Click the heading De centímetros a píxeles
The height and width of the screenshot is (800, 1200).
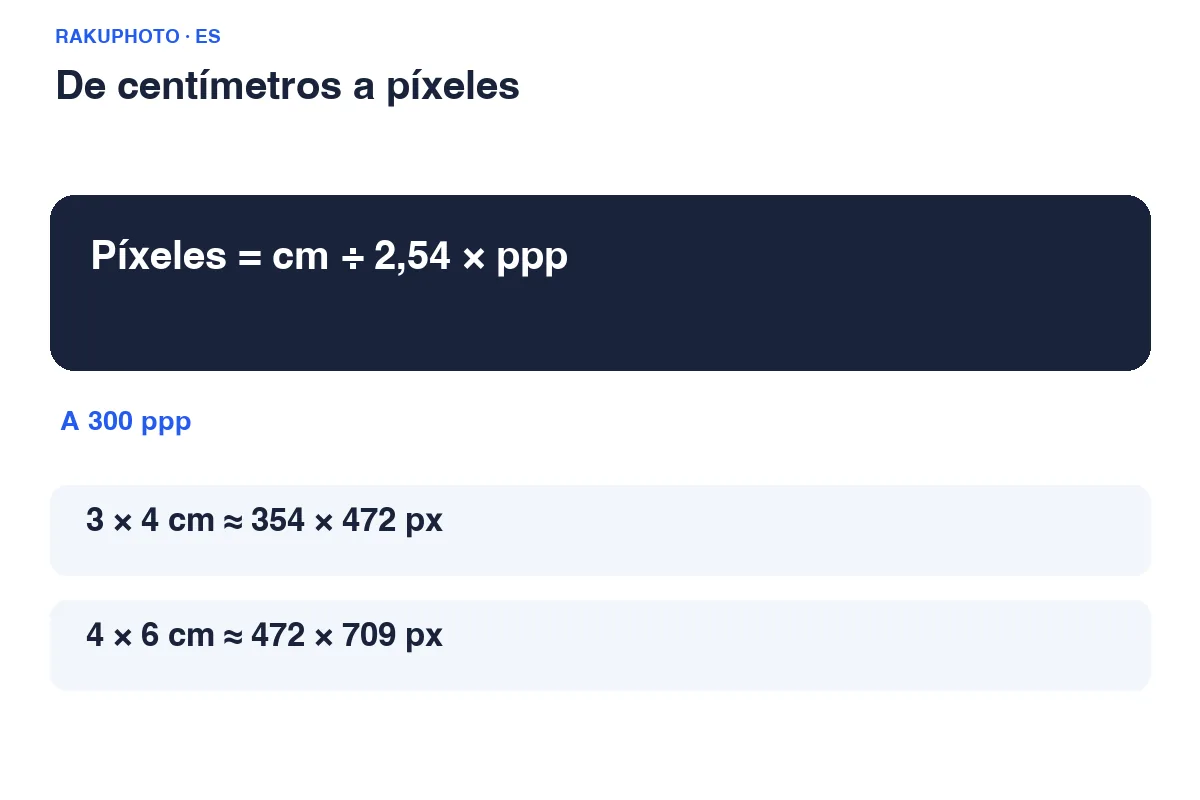288,86
